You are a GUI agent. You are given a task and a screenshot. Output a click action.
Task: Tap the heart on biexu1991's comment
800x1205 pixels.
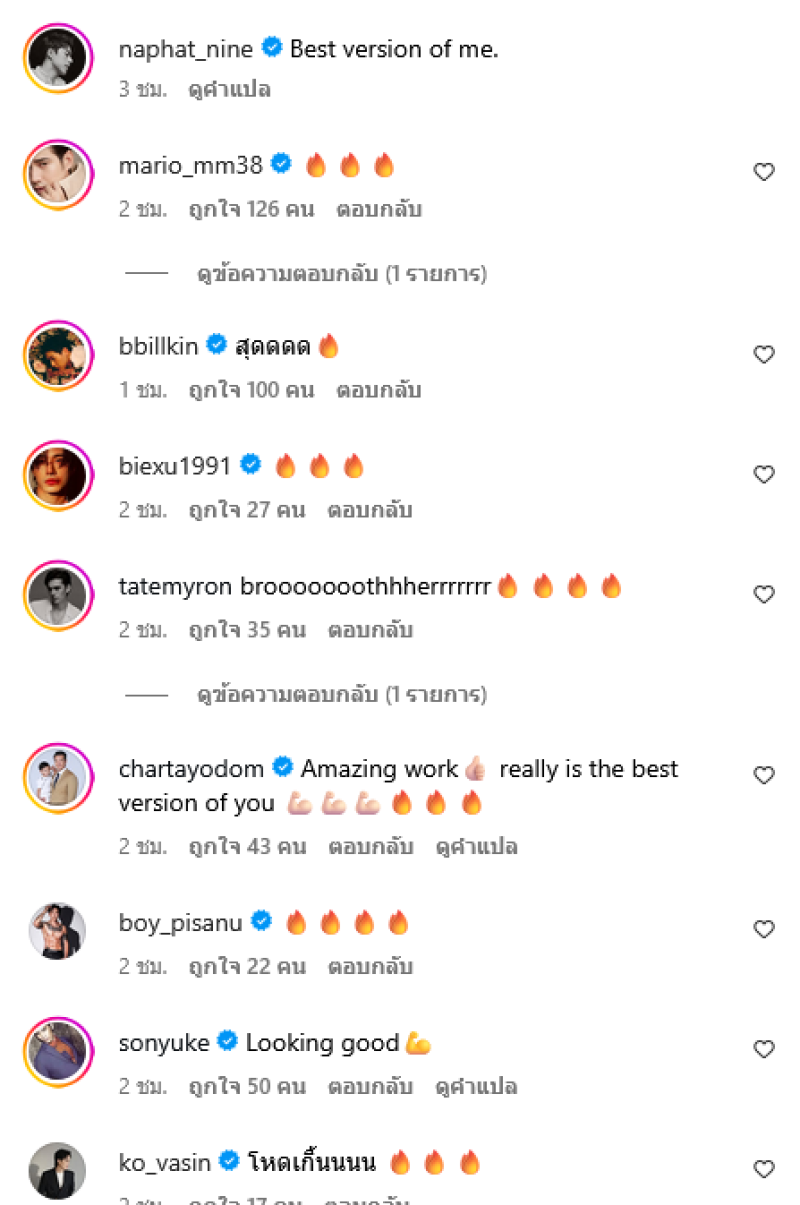pyautogui.click(x=764, y=474)
